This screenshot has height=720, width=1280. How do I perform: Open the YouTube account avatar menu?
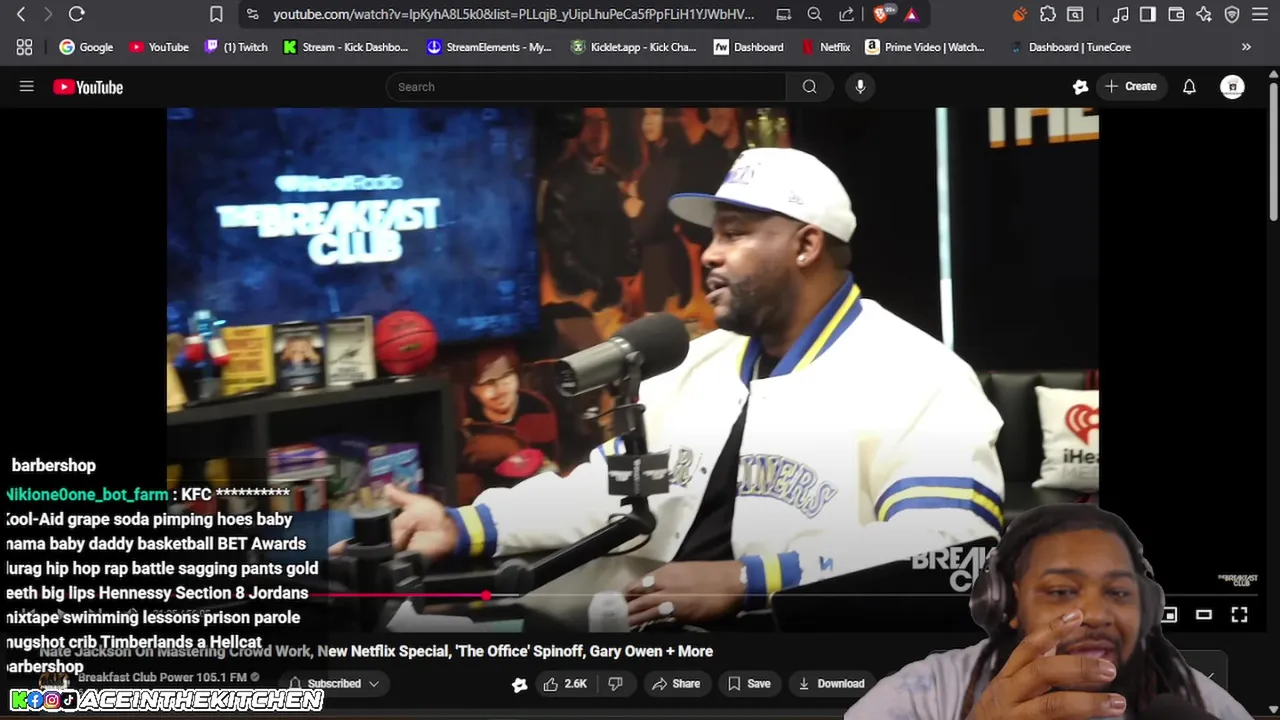(x=1232, y=87)
